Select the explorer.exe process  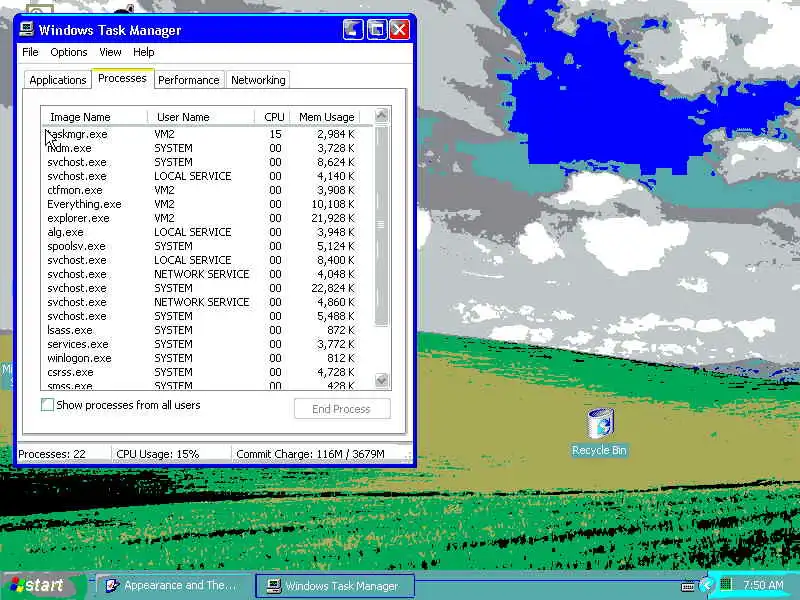point(201,218)
